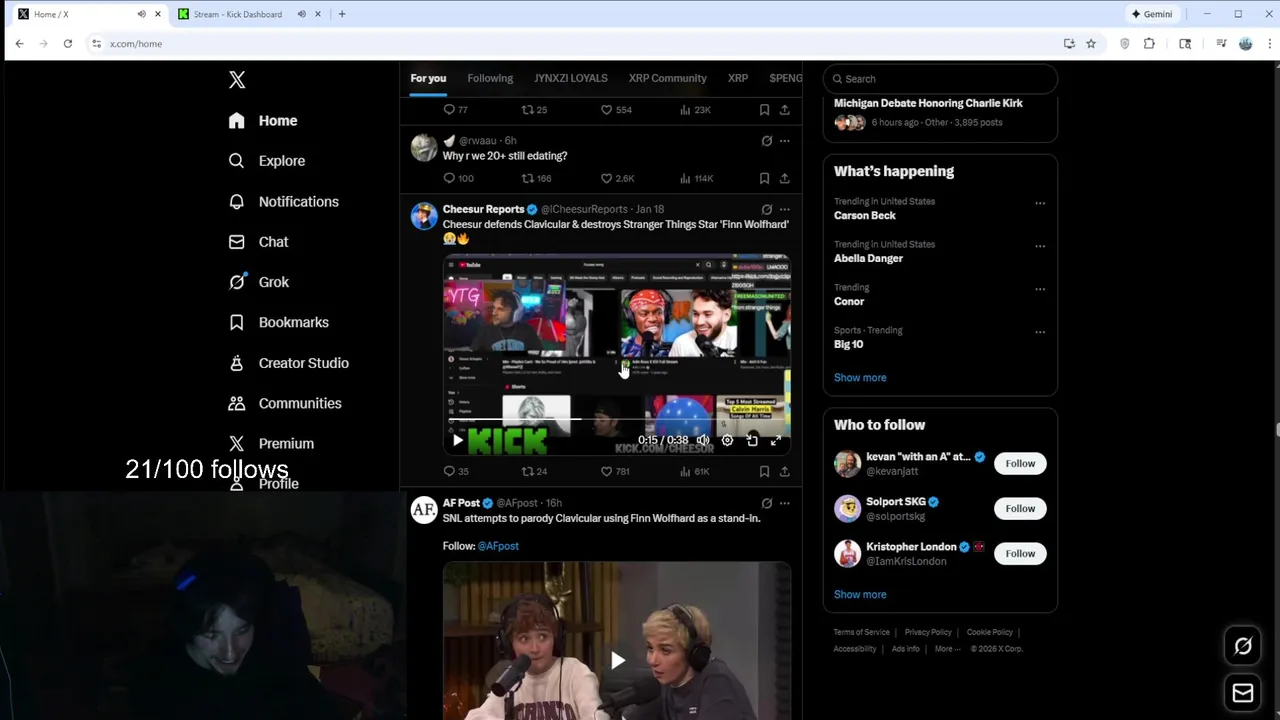Open more options for Conor trend

coord(1040,289)
